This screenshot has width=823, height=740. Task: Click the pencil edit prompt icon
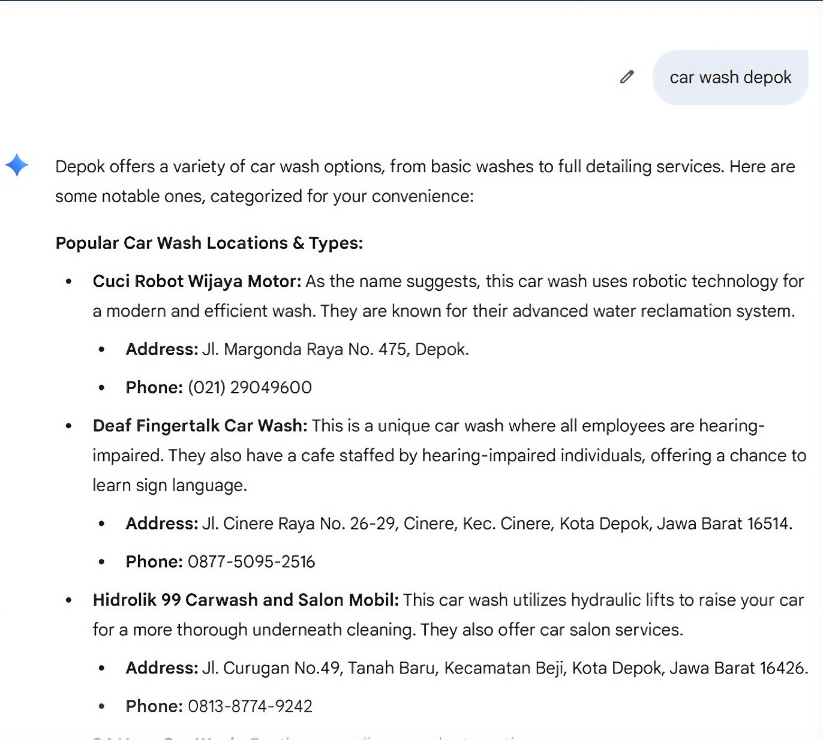click(x=627, y=77)
